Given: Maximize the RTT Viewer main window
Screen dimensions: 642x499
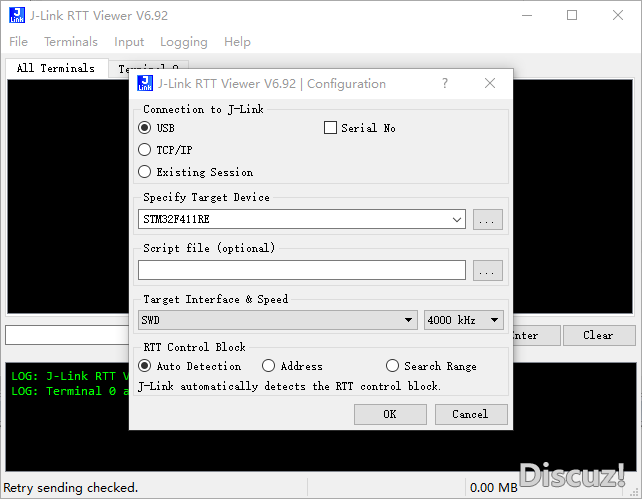Looking at the screenshot, I should (572, 16).
